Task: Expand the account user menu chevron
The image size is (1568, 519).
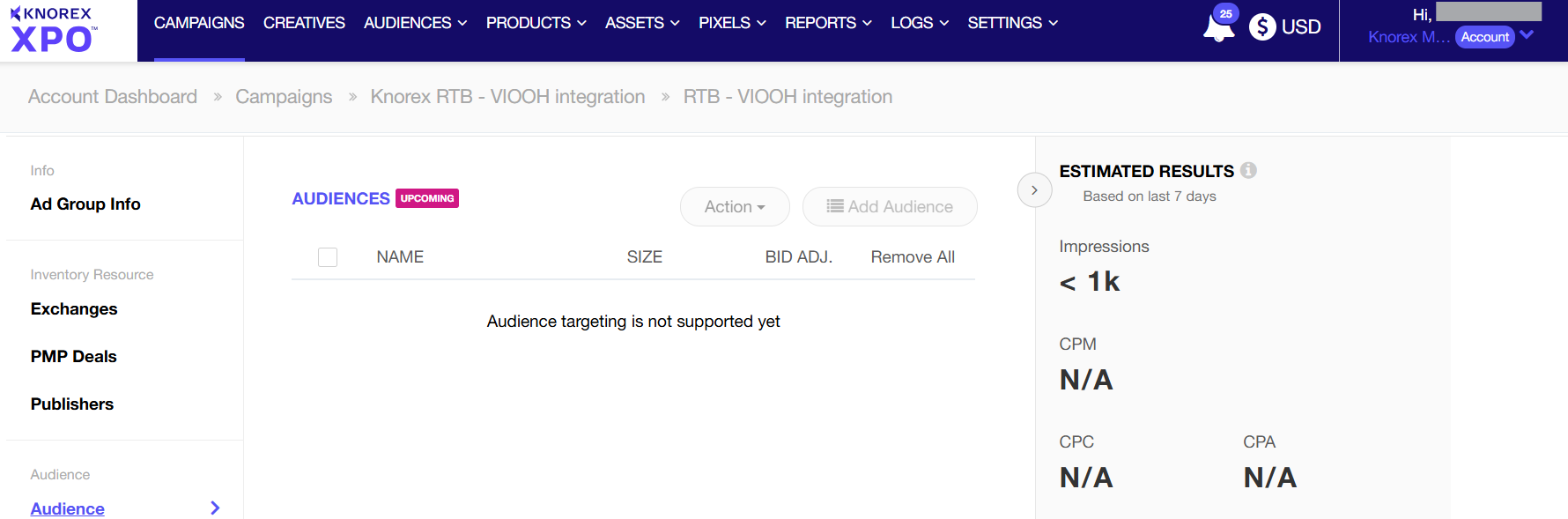Action: (1527, 35)
